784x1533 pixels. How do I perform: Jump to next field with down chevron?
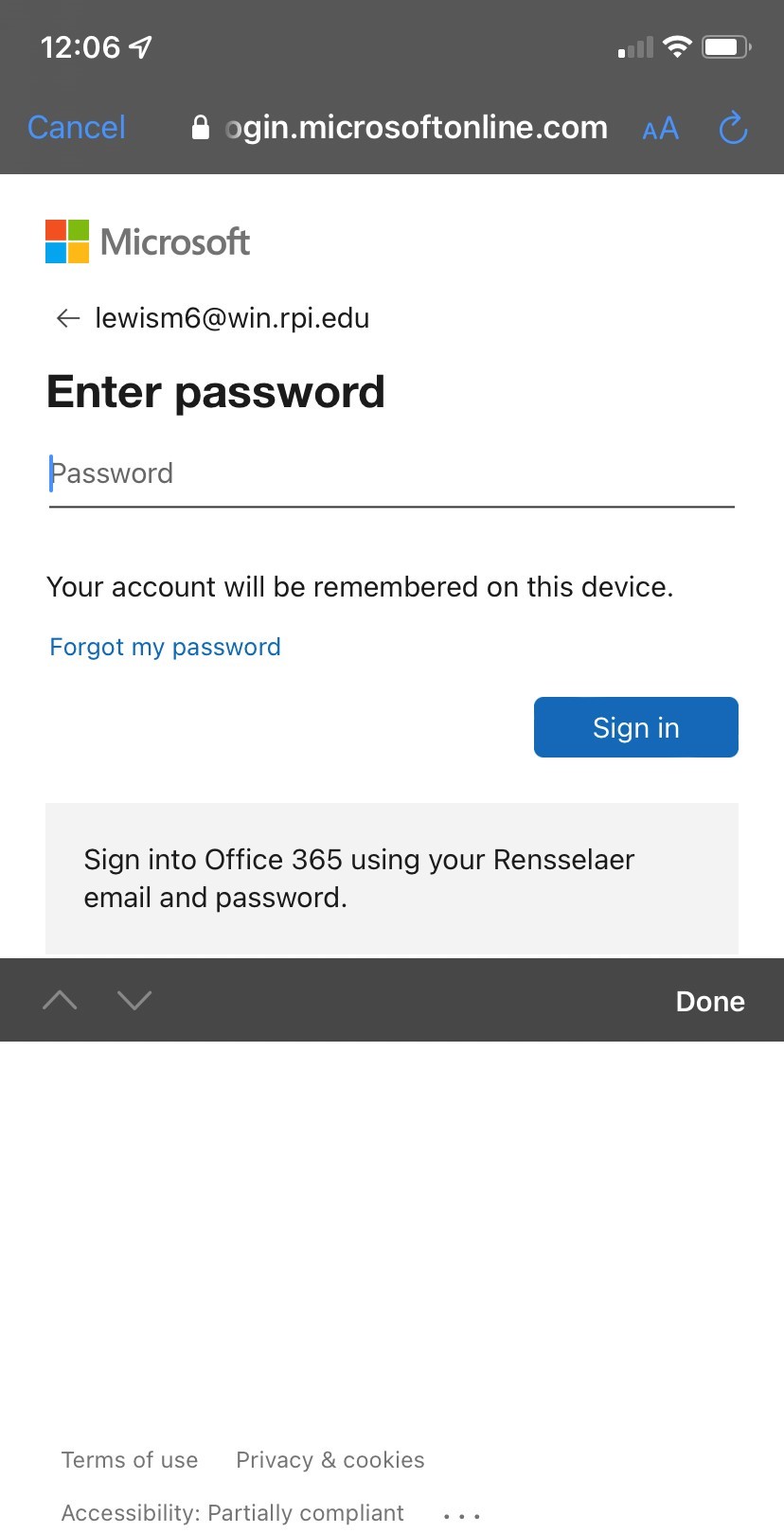[x=134, y=1000]
